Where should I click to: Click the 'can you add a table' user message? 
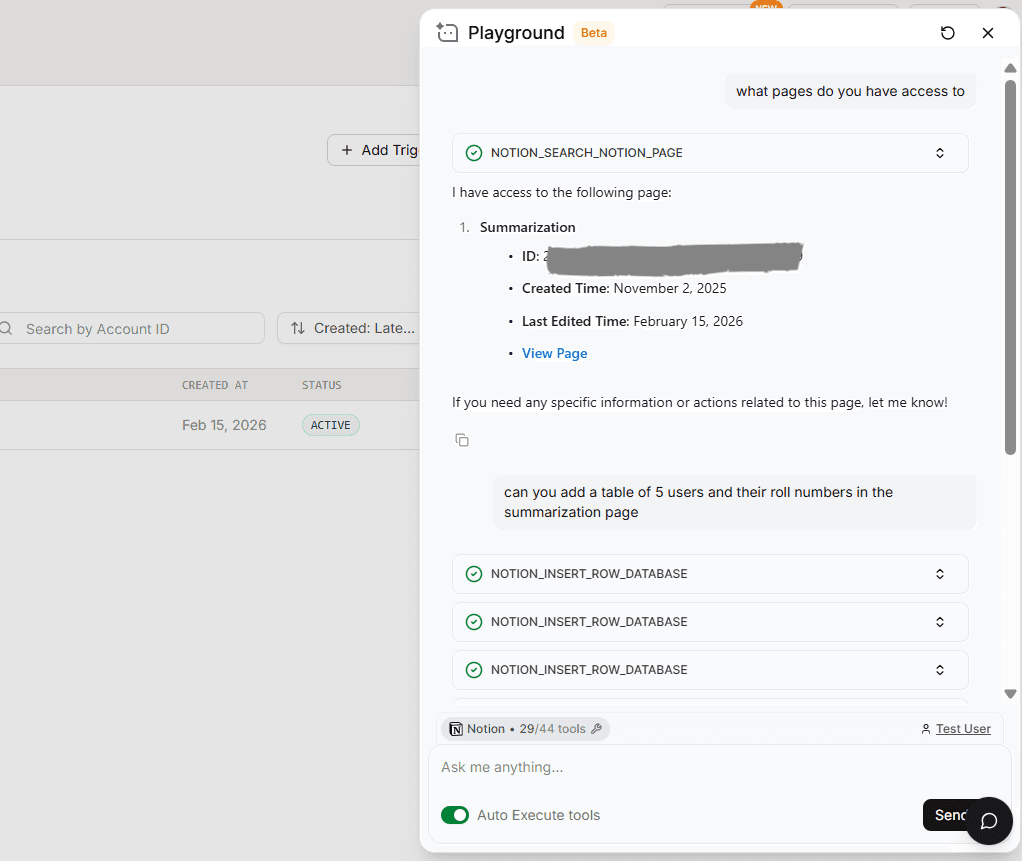(735, 502)
